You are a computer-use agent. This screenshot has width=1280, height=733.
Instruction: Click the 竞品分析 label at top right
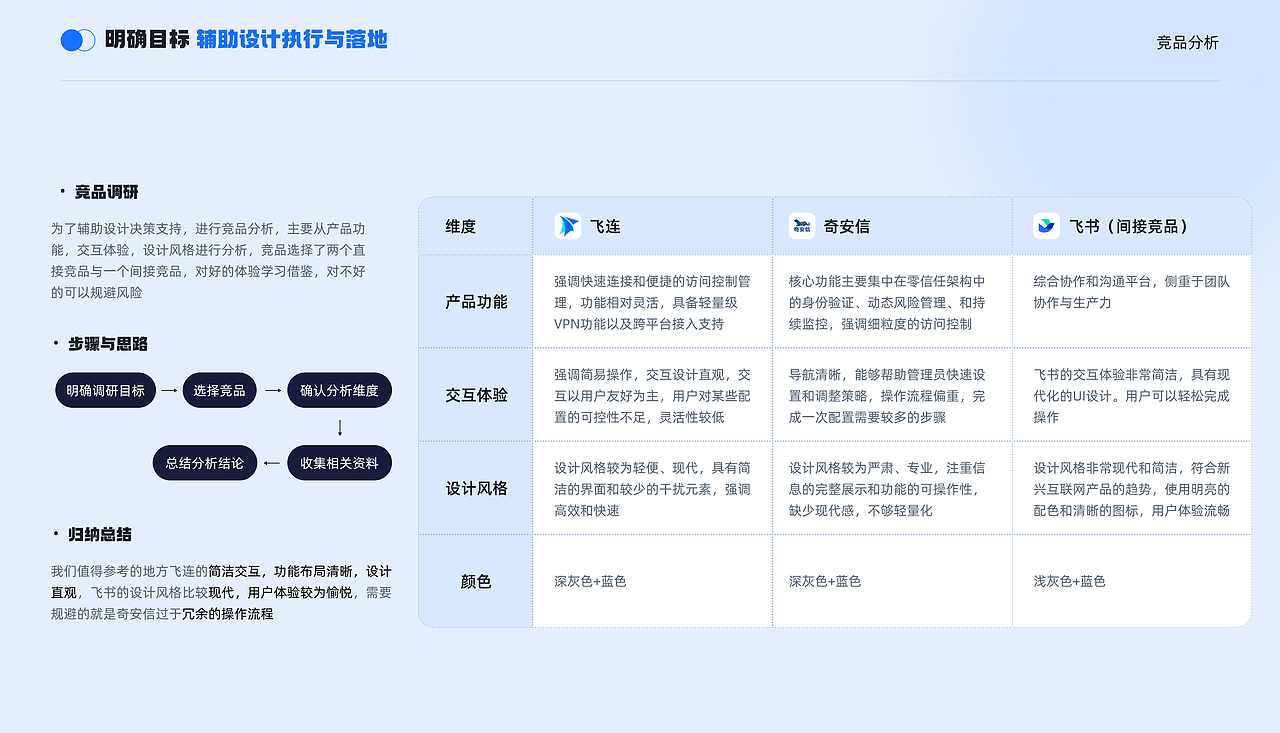[1188, 43]
